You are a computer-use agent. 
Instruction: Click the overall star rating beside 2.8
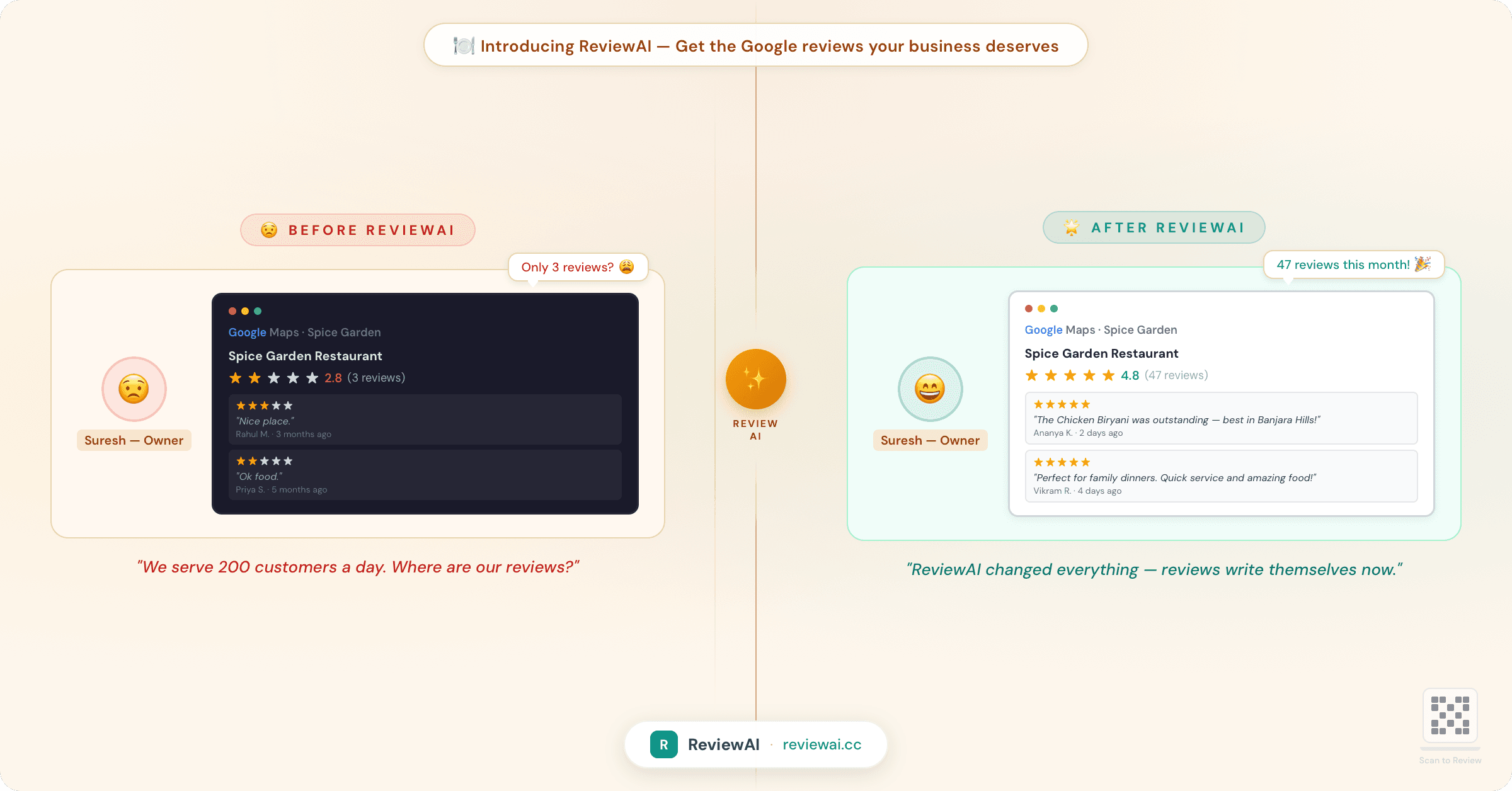(274, 378)
